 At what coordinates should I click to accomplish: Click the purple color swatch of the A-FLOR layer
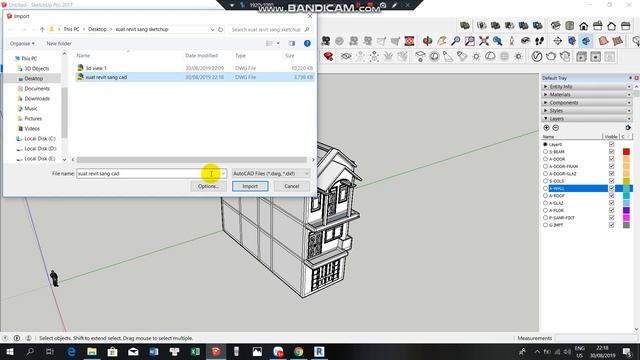point(626,210)
